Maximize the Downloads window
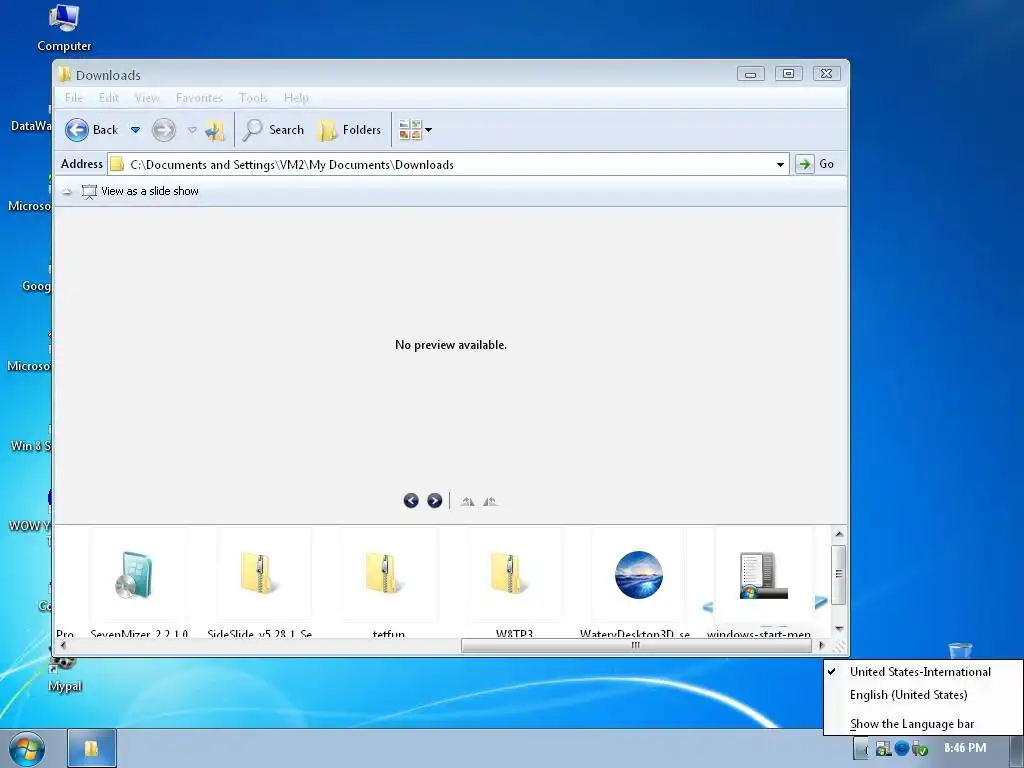This screenshot has height=768, width=1024. 788,74
